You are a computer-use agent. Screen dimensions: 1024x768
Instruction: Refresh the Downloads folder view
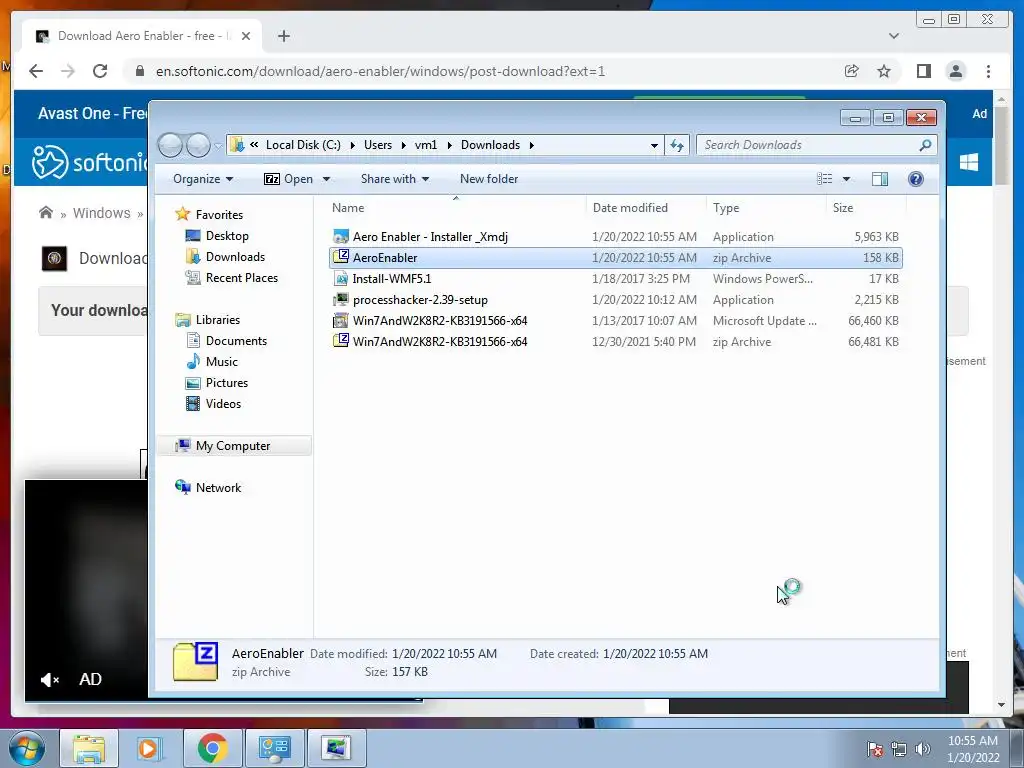coord(677,145)
